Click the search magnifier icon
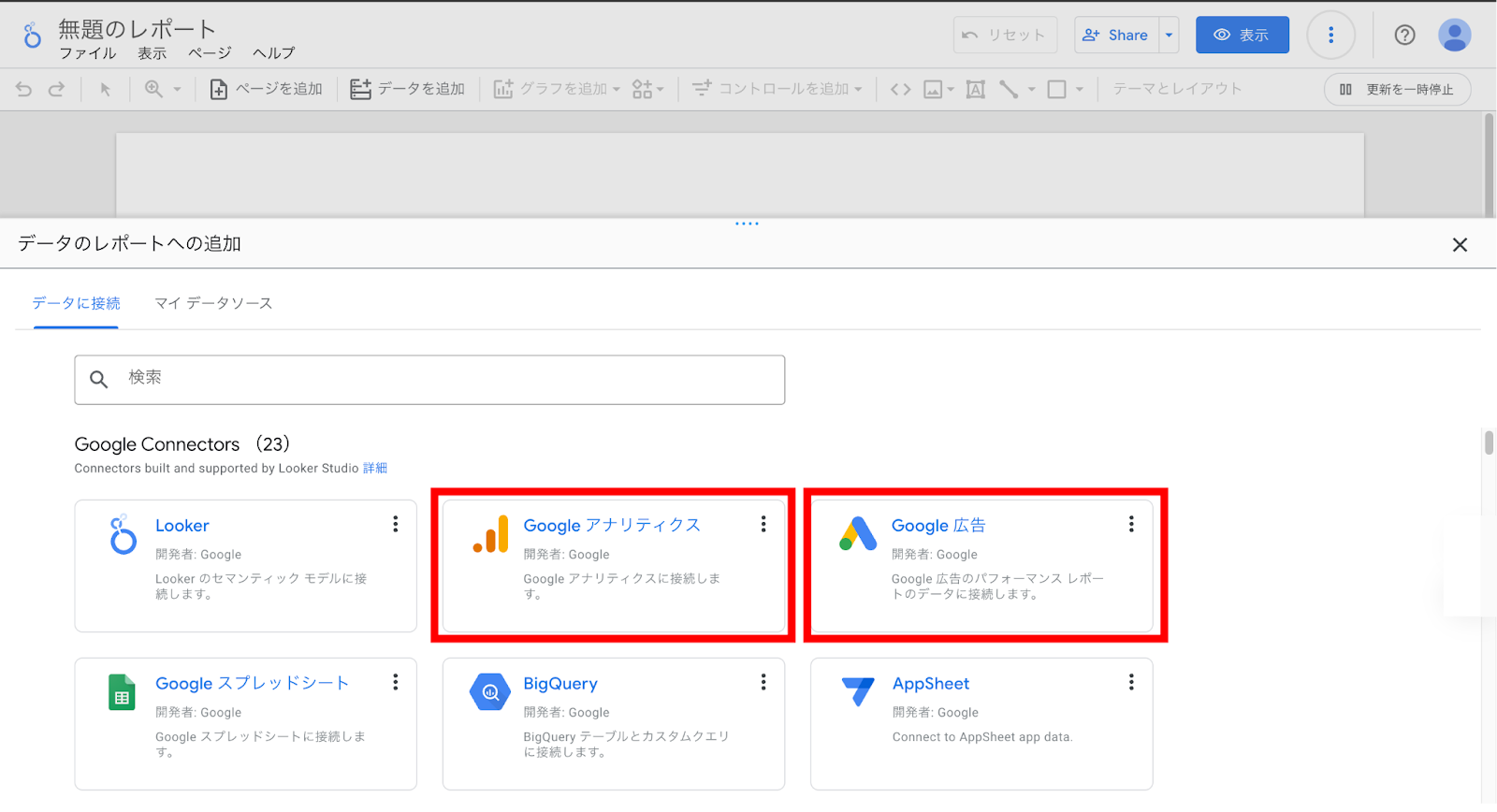Viewport: 1497px width, 812px height. pyautogui.click(x=98, y=379)
